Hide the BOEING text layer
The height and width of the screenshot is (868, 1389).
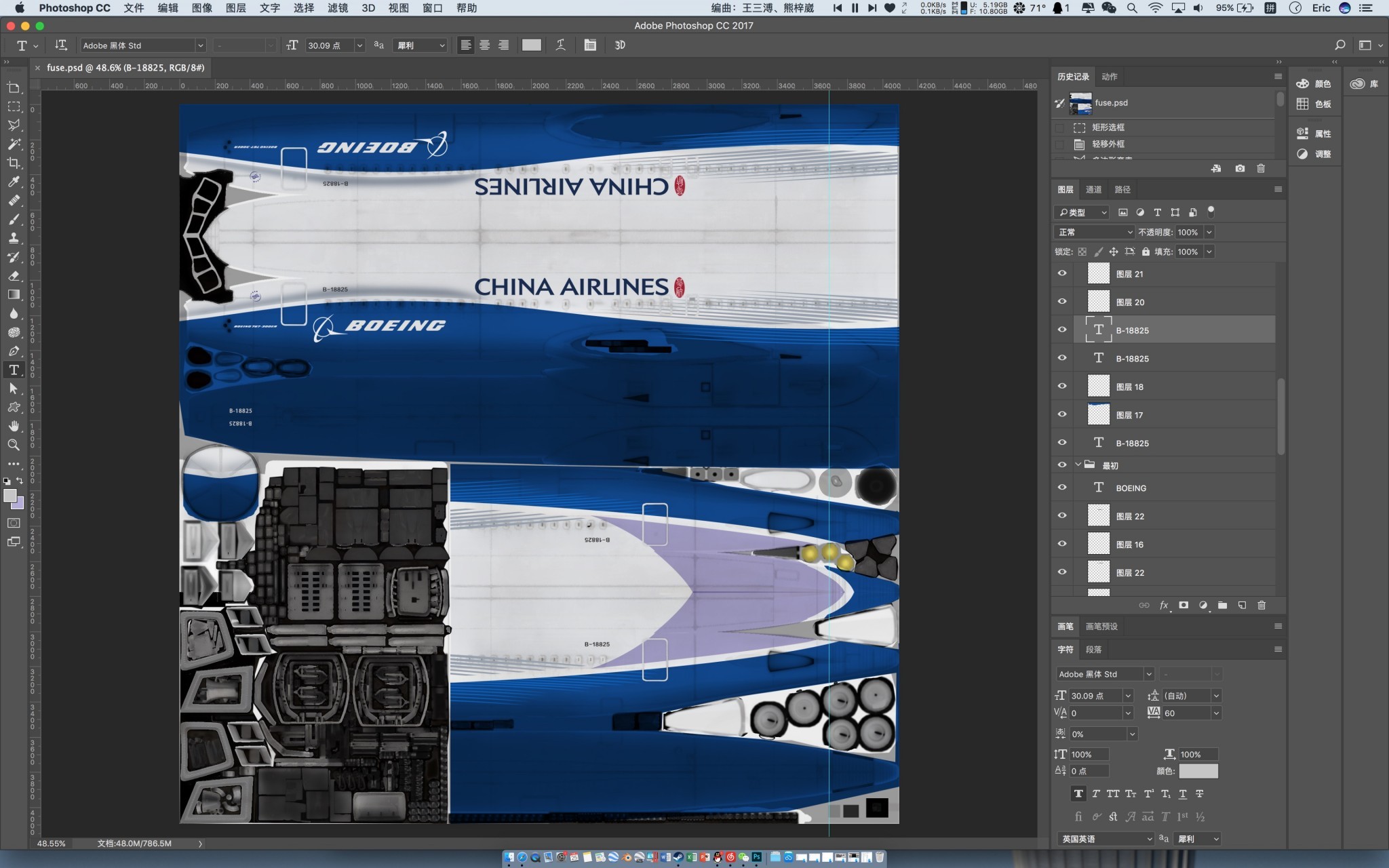click(1062, 488)
